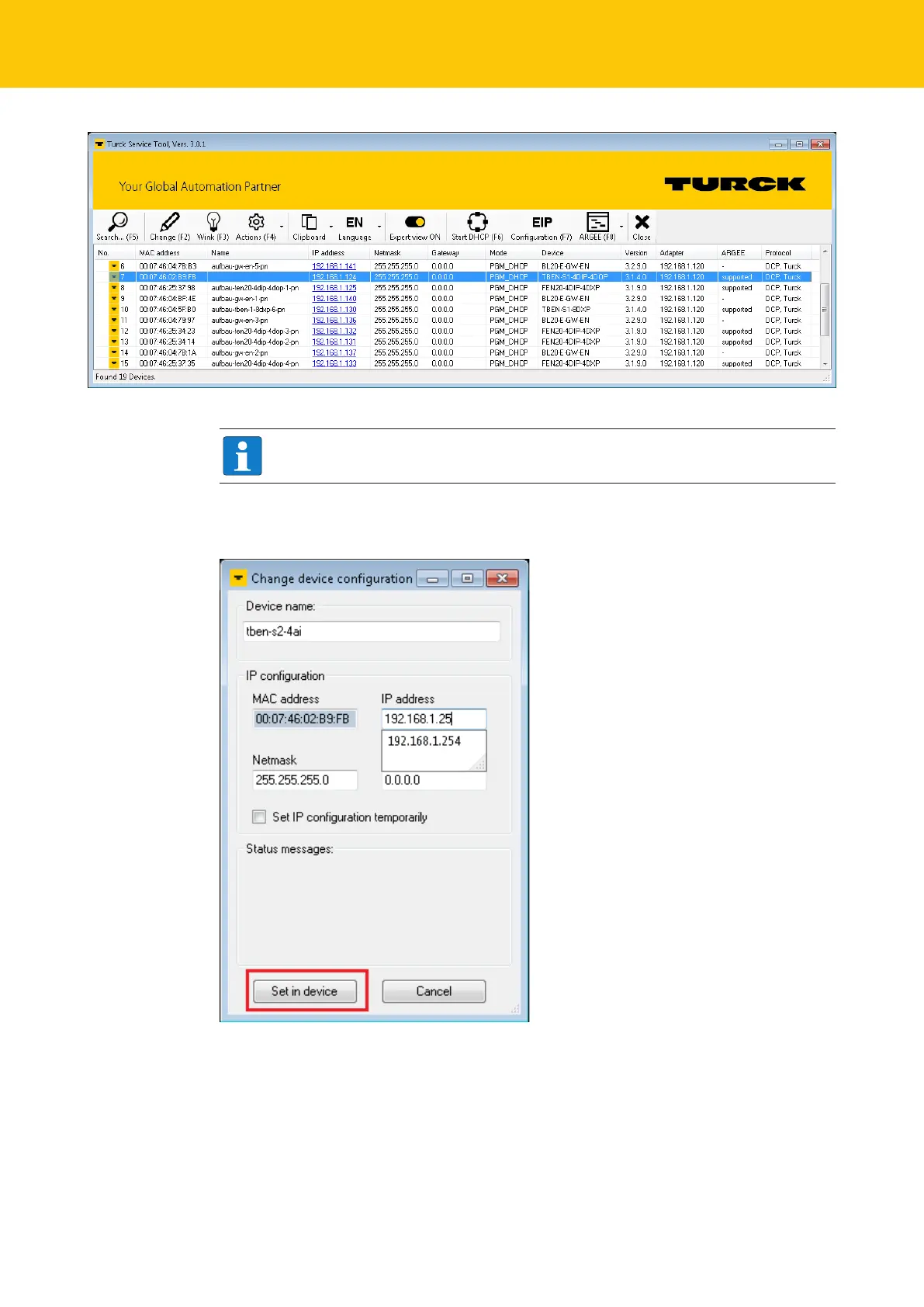Open the ARGEE (F8) tool

pos(597,226)
